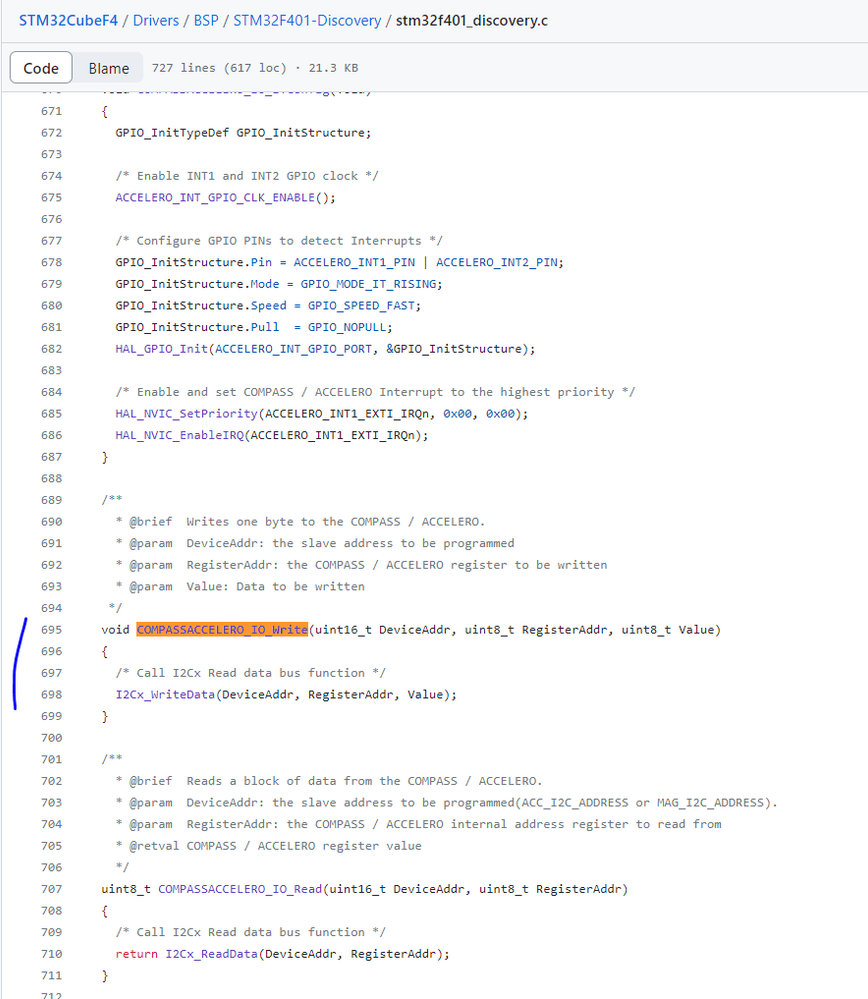Click the I2Cx_WriteData call on line 698
868x999 pixels.
165,694
